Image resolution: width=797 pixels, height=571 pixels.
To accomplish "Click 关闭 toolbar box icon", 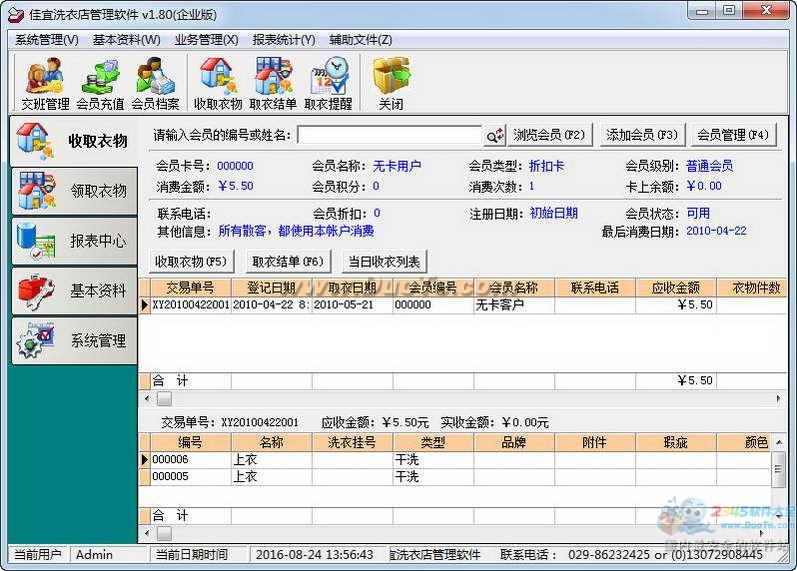I will click(x=391, y=84).
